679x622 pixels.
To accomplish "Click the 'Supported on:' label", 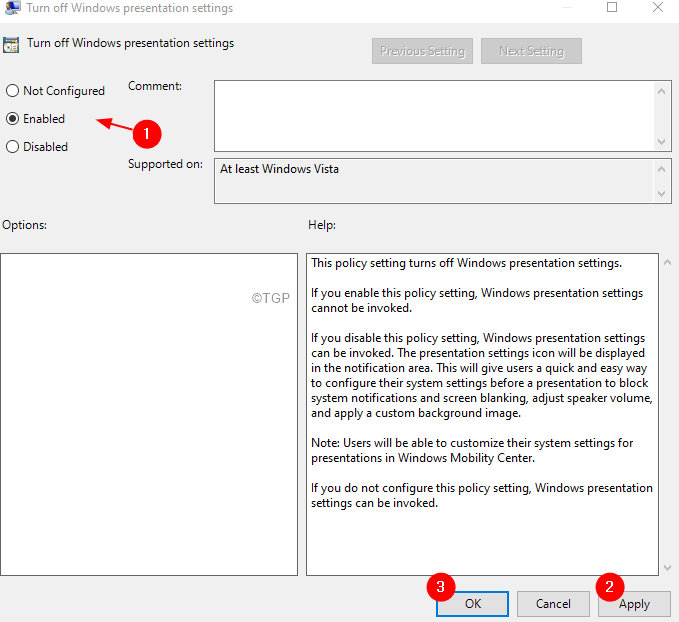I will [165, 164].
